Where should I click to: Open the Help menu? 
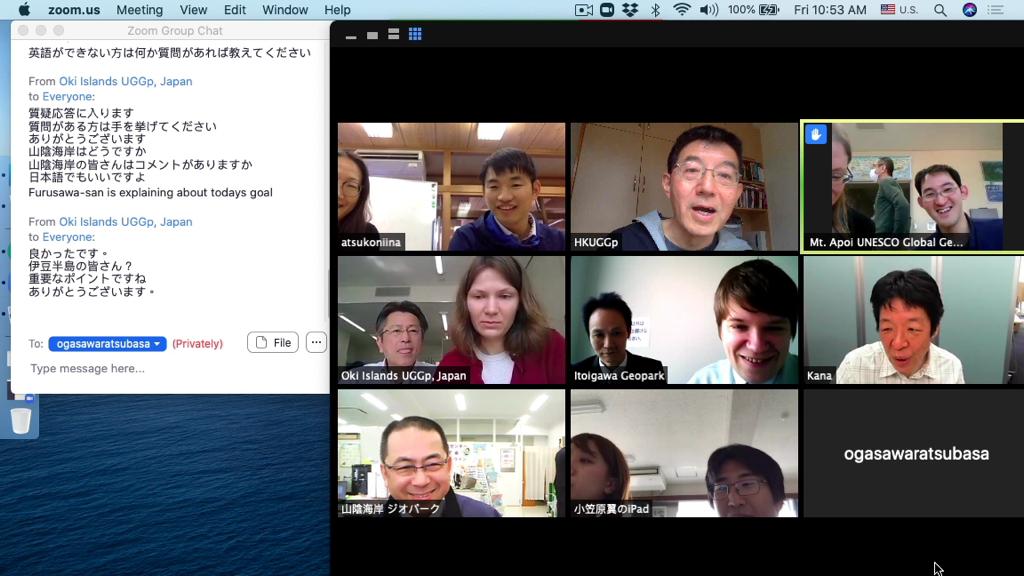[337, 10]
